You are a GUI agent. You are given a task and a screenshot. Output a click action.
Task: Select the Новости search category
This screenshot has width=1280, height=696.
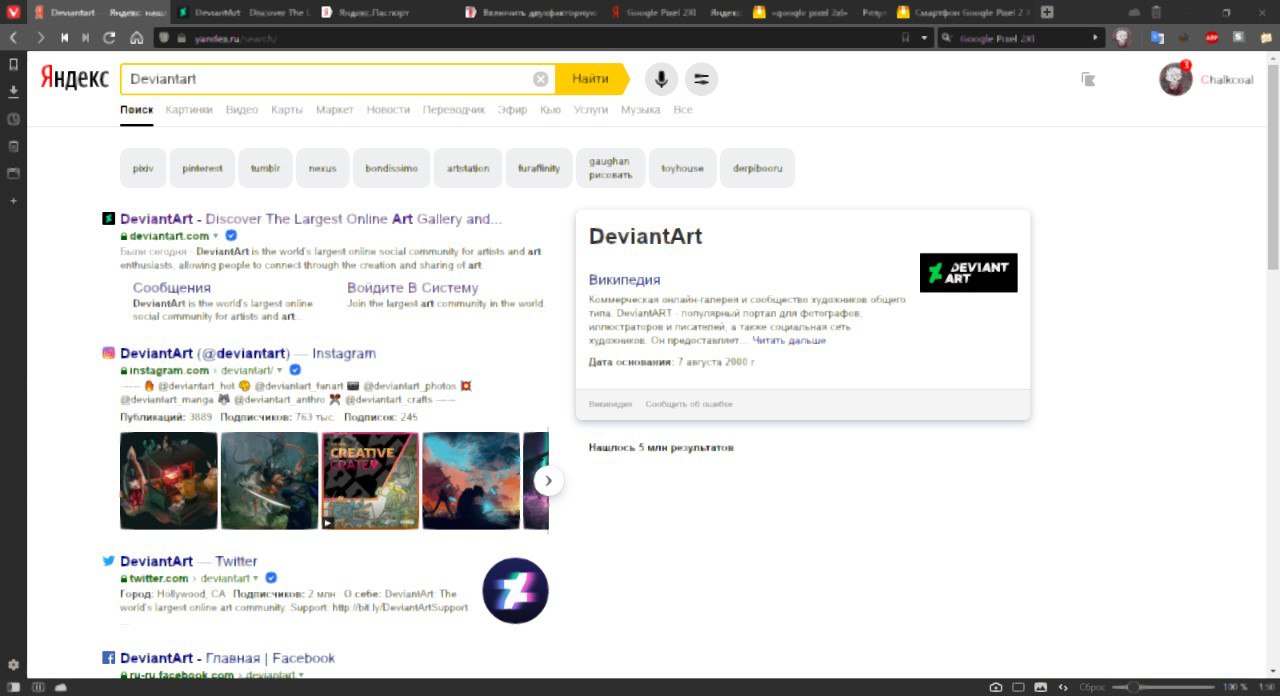(388, 110)
